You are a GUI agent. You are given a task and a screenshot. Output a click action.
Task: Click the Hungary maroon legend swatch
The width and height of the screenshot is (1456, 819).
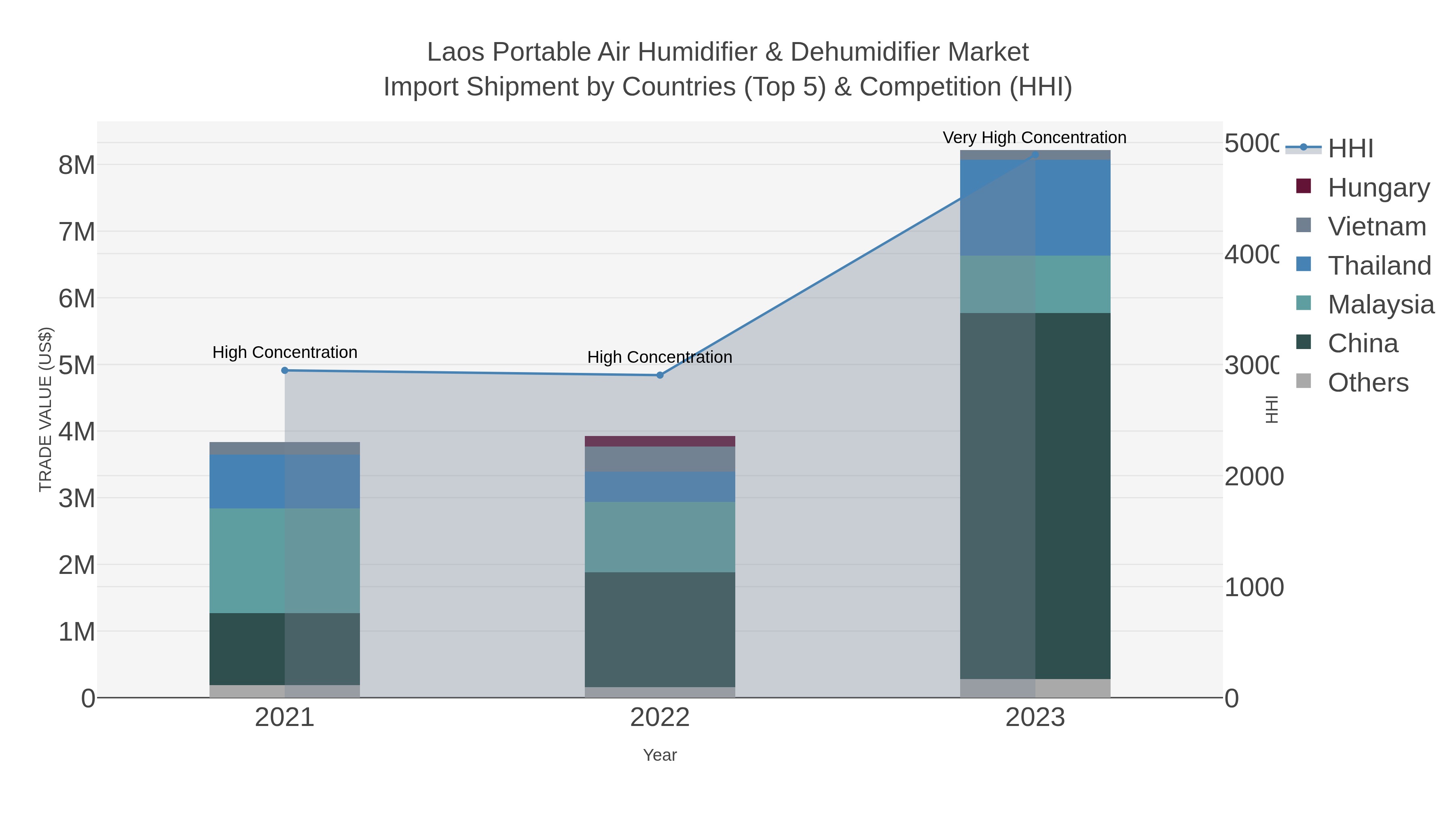pos(1304,186)
